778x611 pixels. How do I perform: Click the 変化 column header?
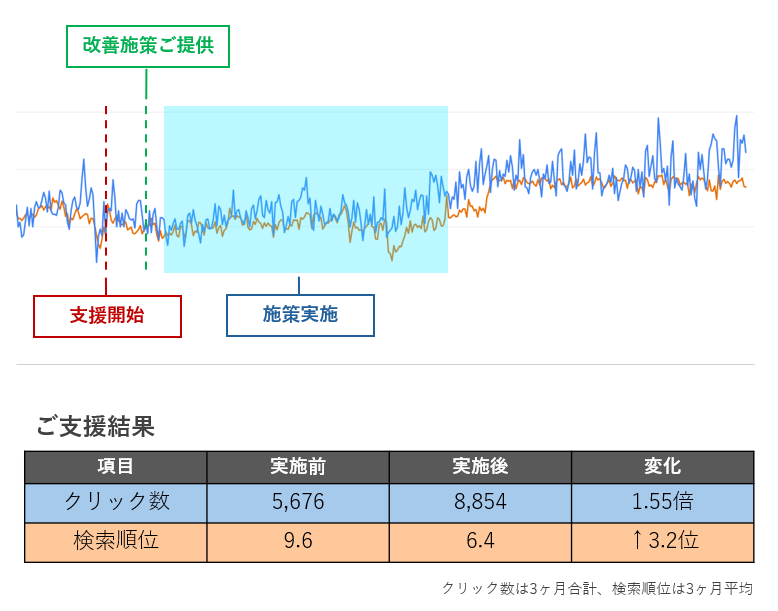(x=663, y=467)
